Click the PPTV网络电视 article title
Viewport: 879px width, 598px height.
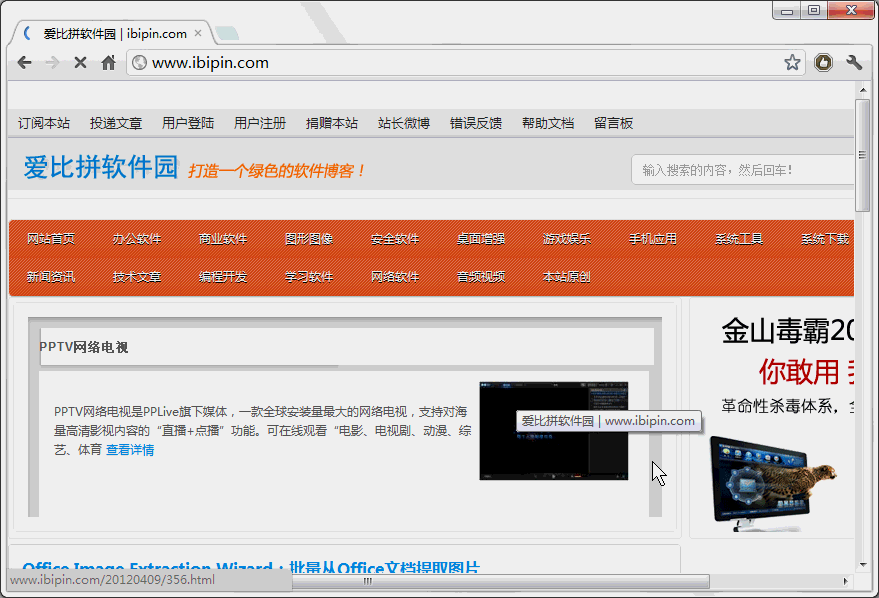point(84,347)
